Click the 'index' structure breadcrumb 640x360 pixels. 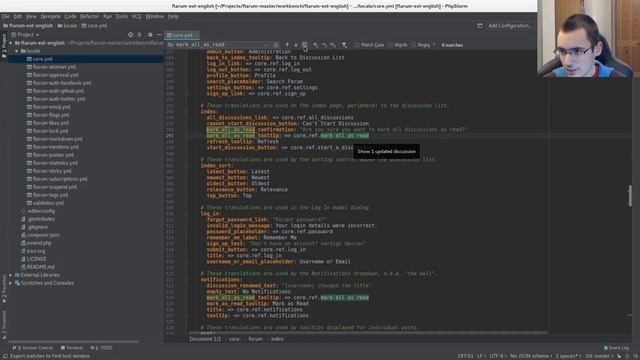coord(277,339)
